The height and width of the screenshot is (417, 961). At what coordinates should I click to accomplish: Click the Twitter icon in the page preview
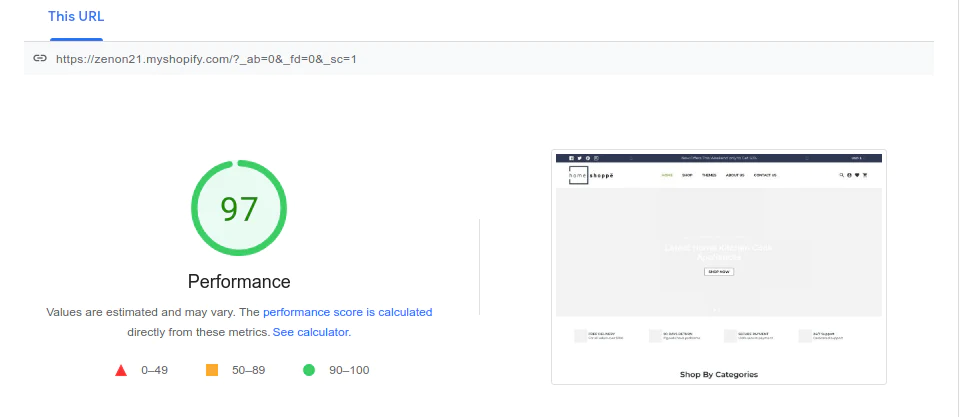(579, 158)
